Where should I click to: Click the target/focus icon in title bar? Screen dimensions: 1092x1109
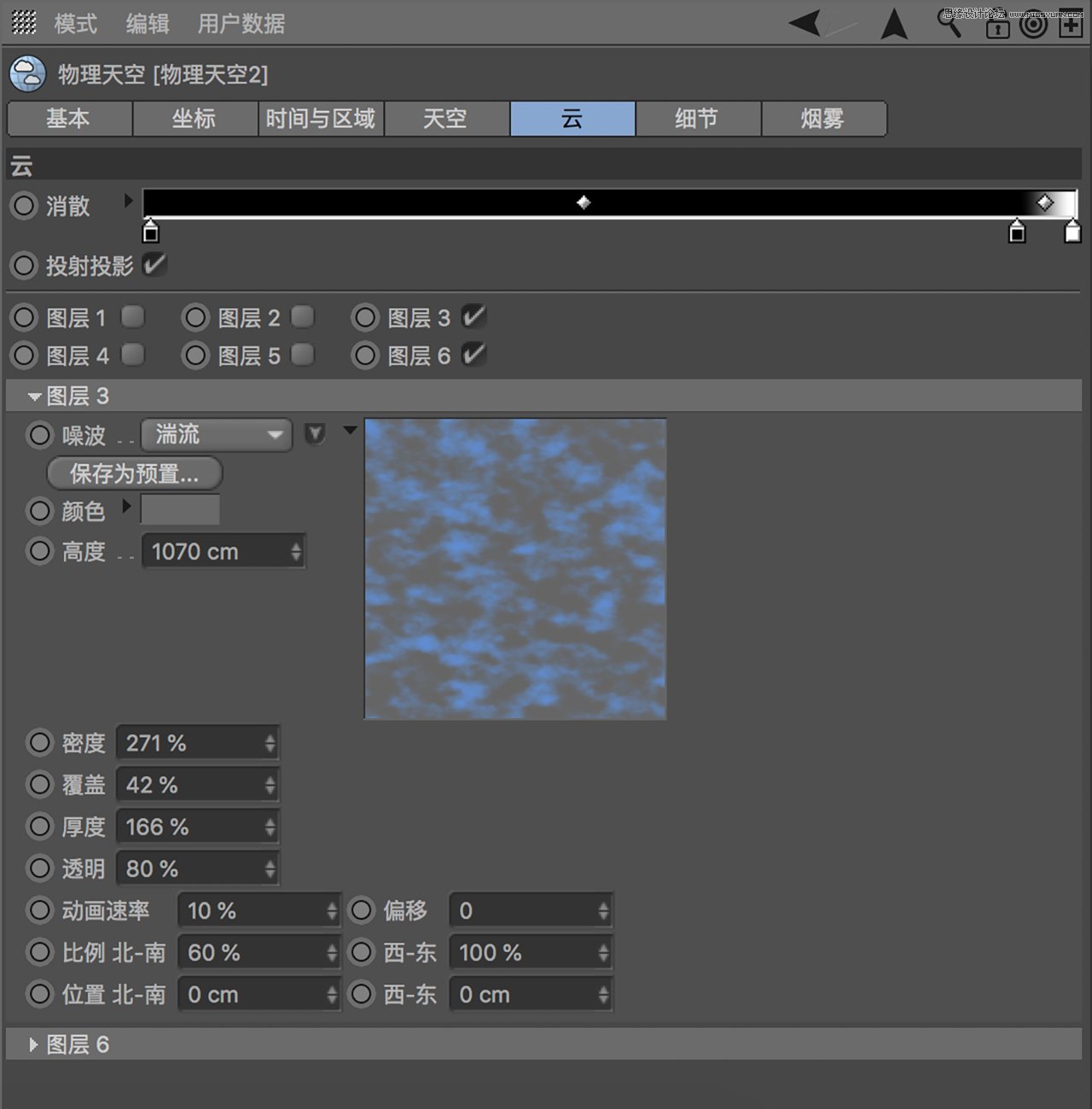tap(1034, 26)
